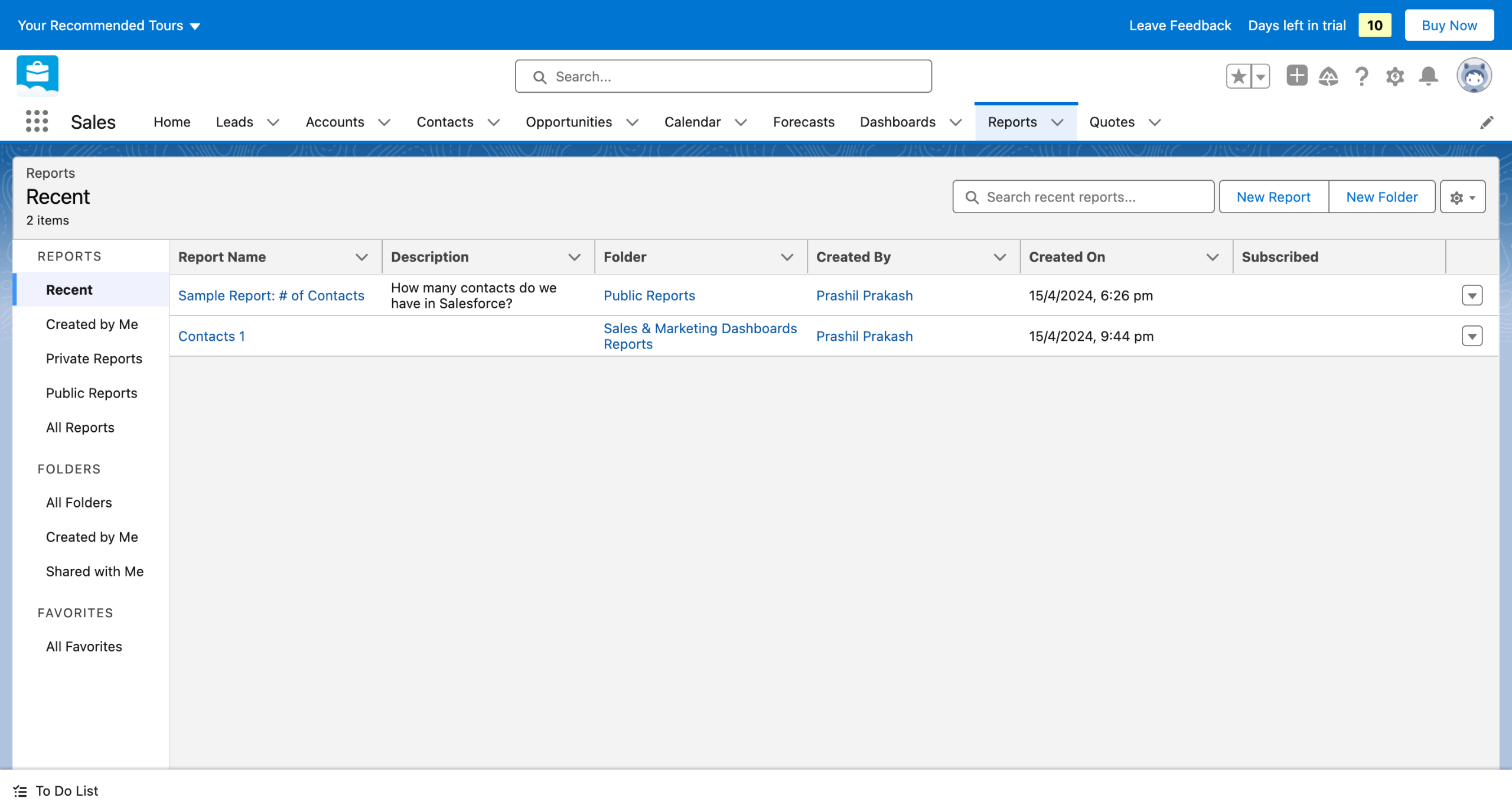Click the Sales app briefcase logo
1512x811 pixels.
click(x=38, y=76)
